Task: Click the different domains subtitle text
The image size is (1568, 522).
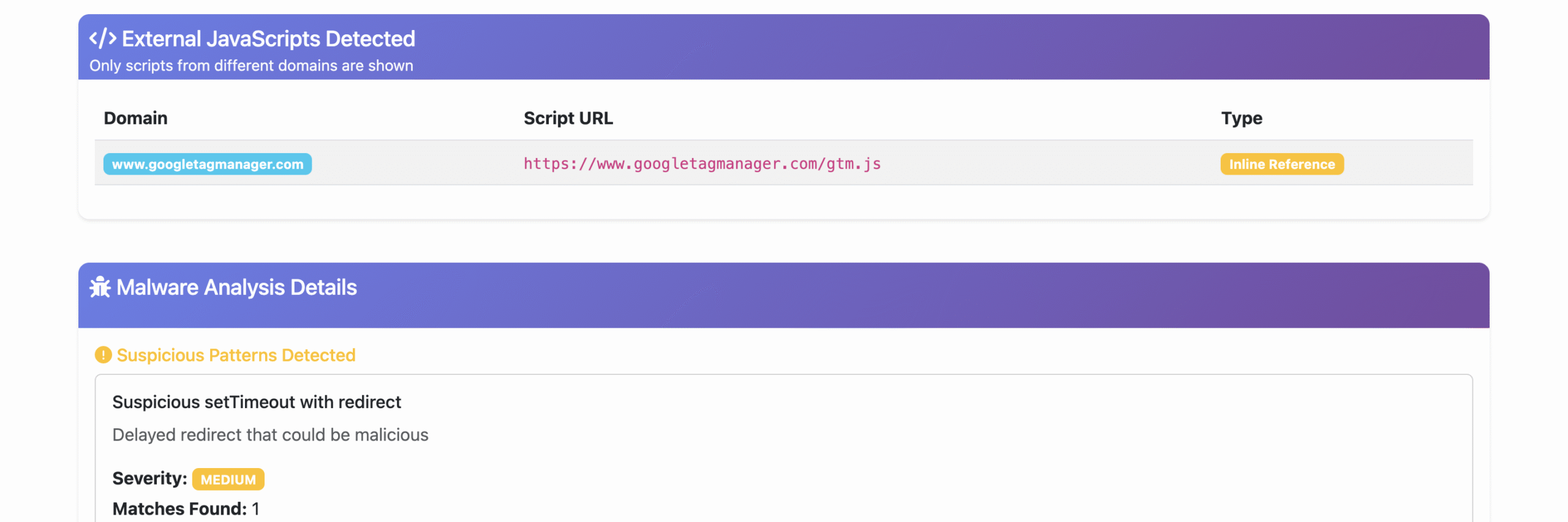Action: coord(251,66)
